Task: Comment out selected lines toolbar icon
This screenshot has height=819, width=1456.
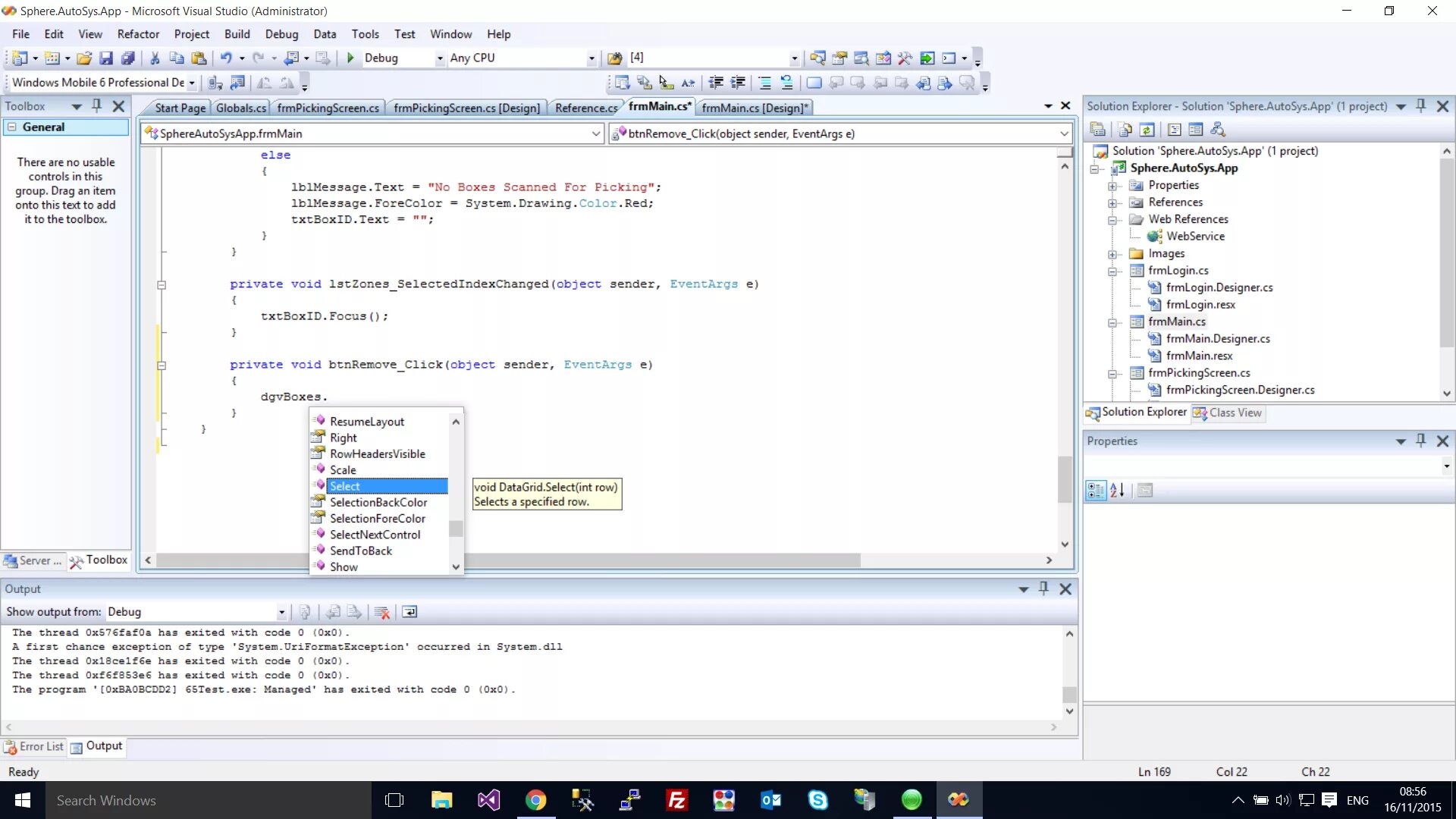Action: pyautogui.click(x=764, y=83)
